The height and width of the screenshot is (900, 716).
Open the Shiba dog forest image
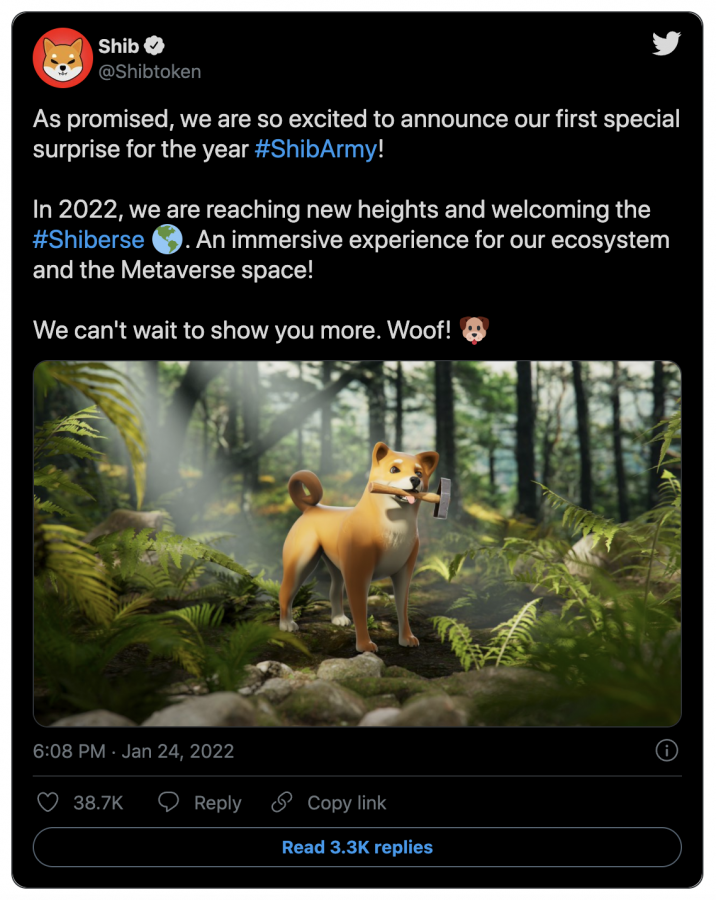pyautogui.click(x=357, y=543)
